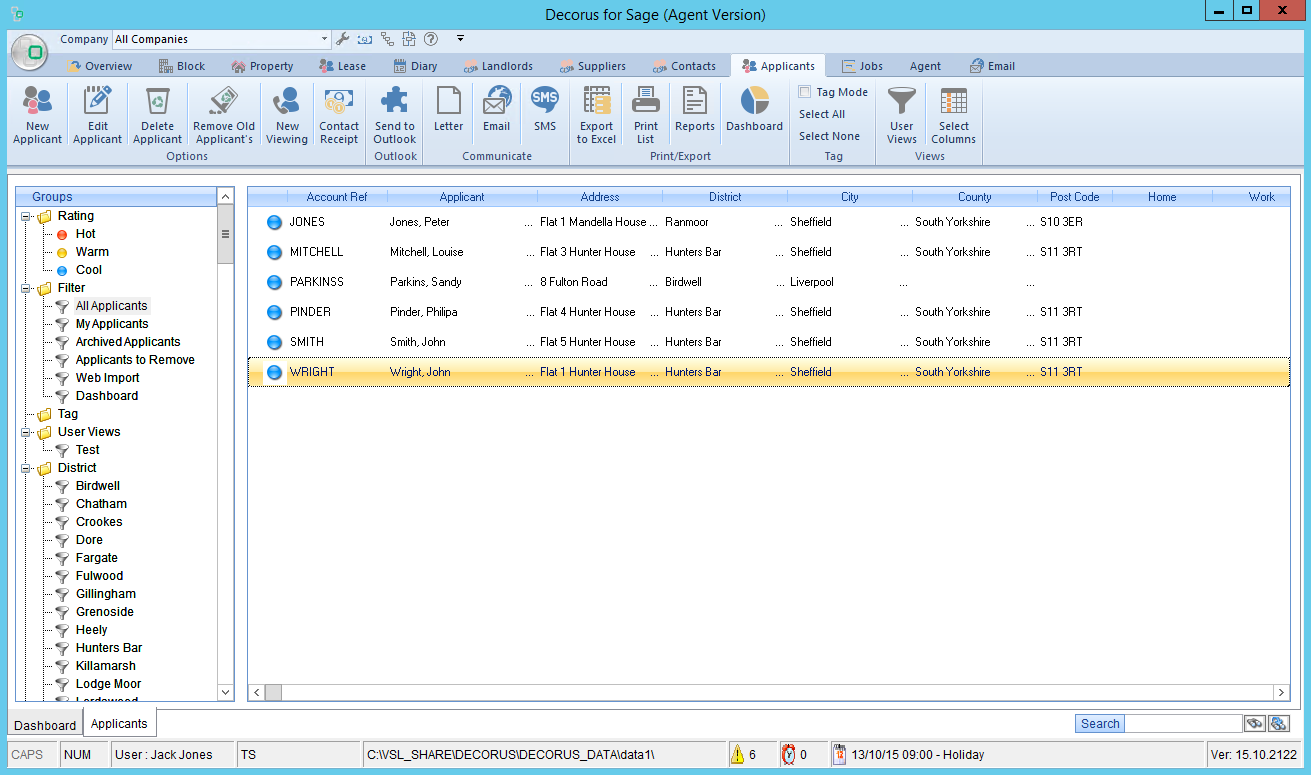
Task: Select the Jobs ribbon tab
Action: 862,66
